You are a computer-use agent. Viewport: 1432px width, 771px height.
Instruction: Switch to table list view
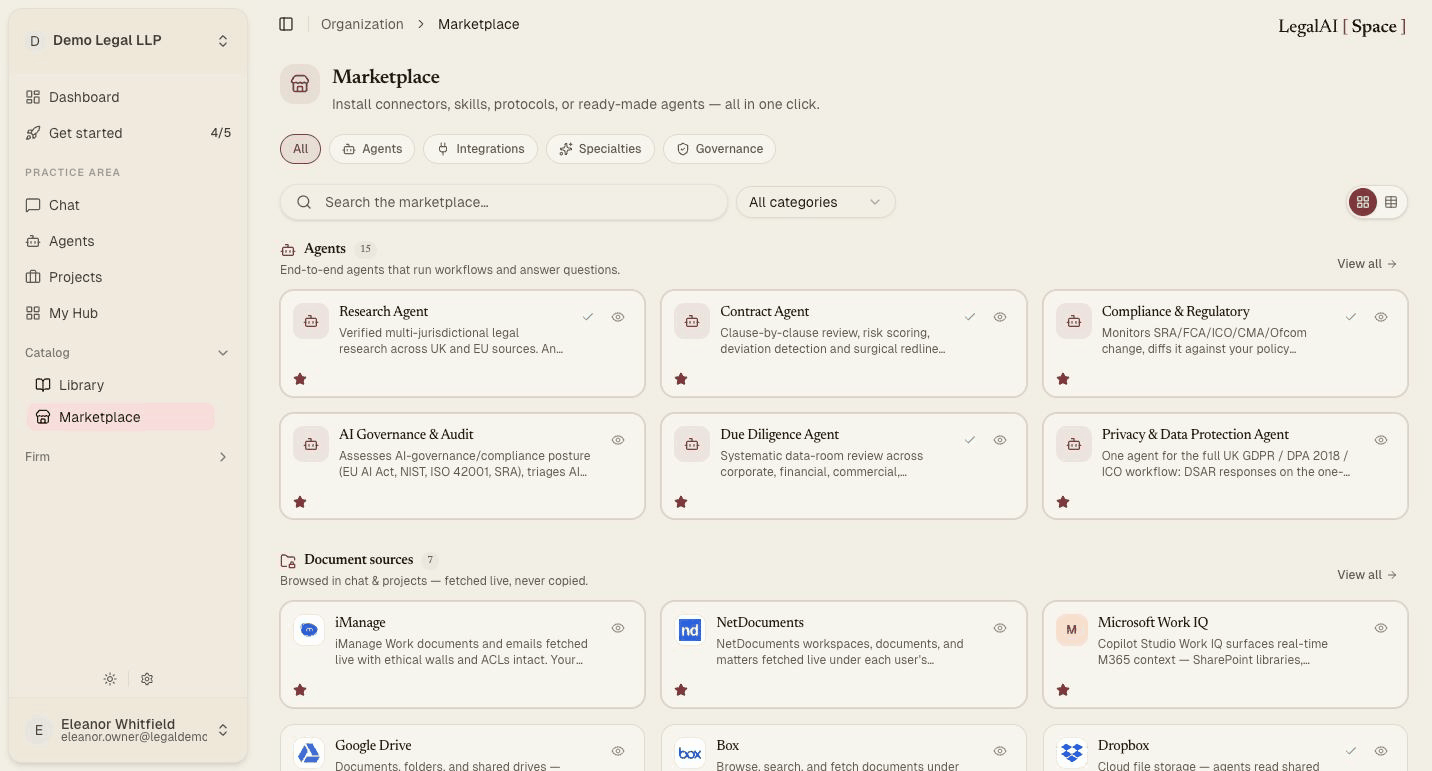(1391, 202)
